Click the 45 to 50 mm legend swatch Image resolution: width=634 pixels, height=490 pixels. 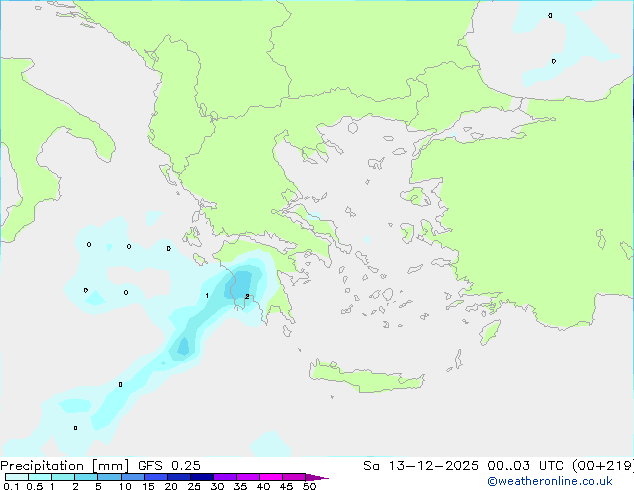click(294, 477)
